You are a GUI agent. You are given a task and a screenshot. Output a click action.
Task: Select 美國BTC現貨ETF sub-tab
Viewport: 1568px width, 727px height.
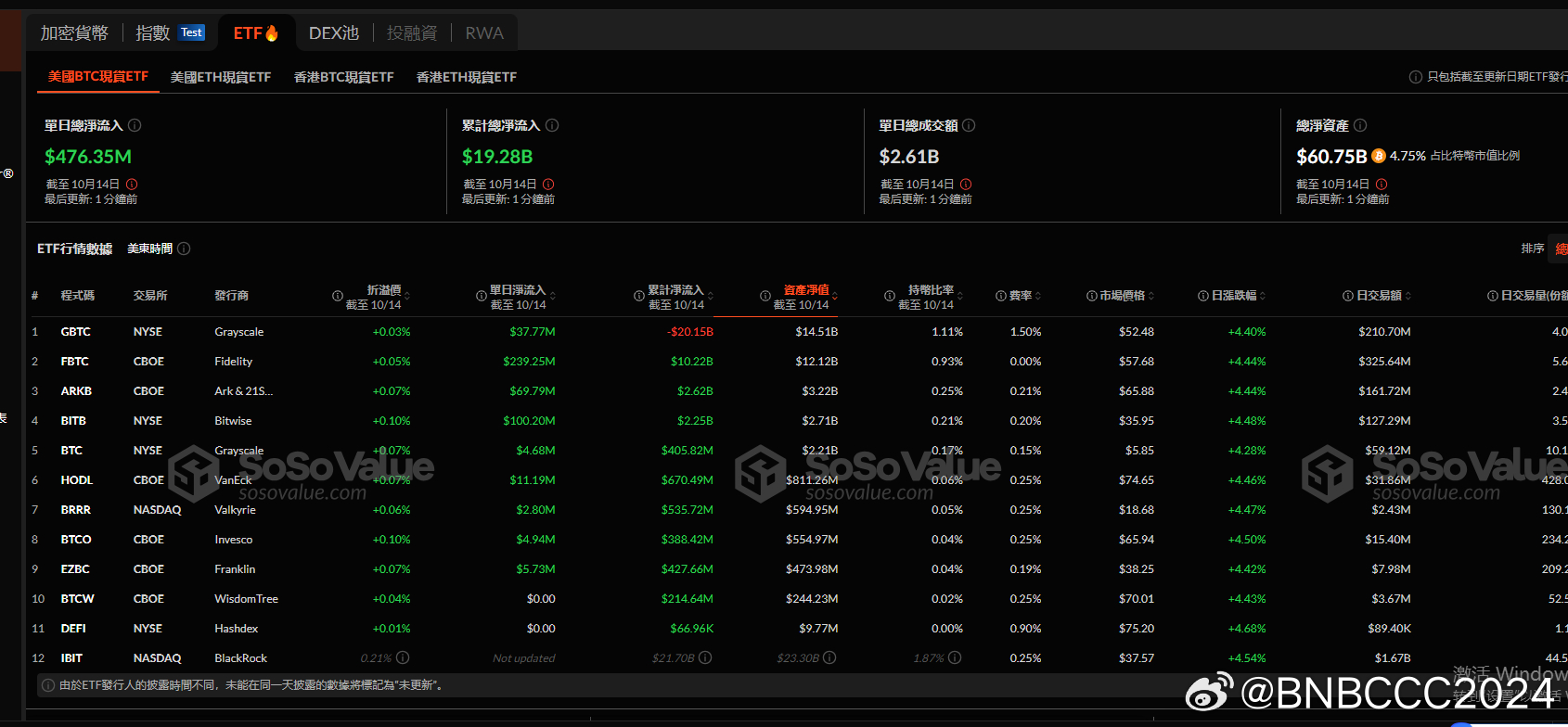coord(98,77)
